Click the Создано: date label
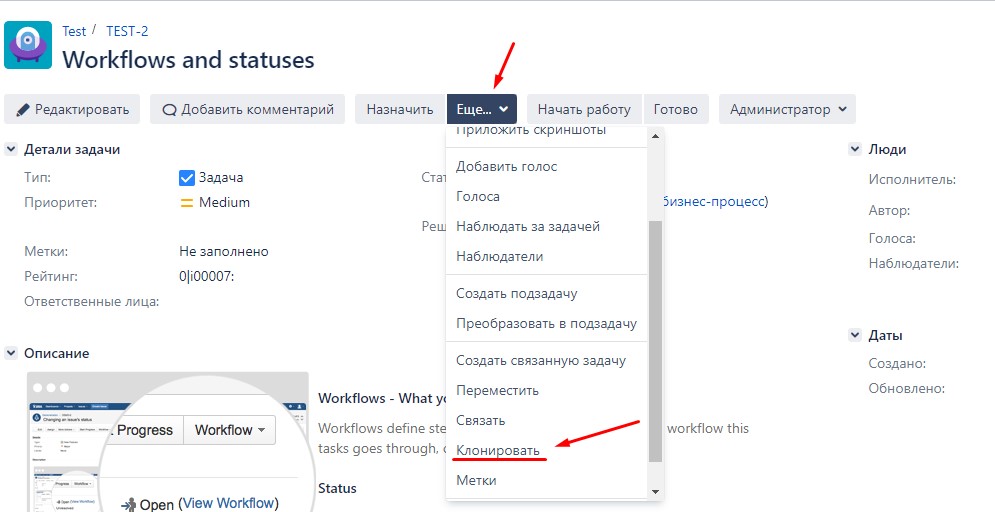 click(x=897, y=364)
